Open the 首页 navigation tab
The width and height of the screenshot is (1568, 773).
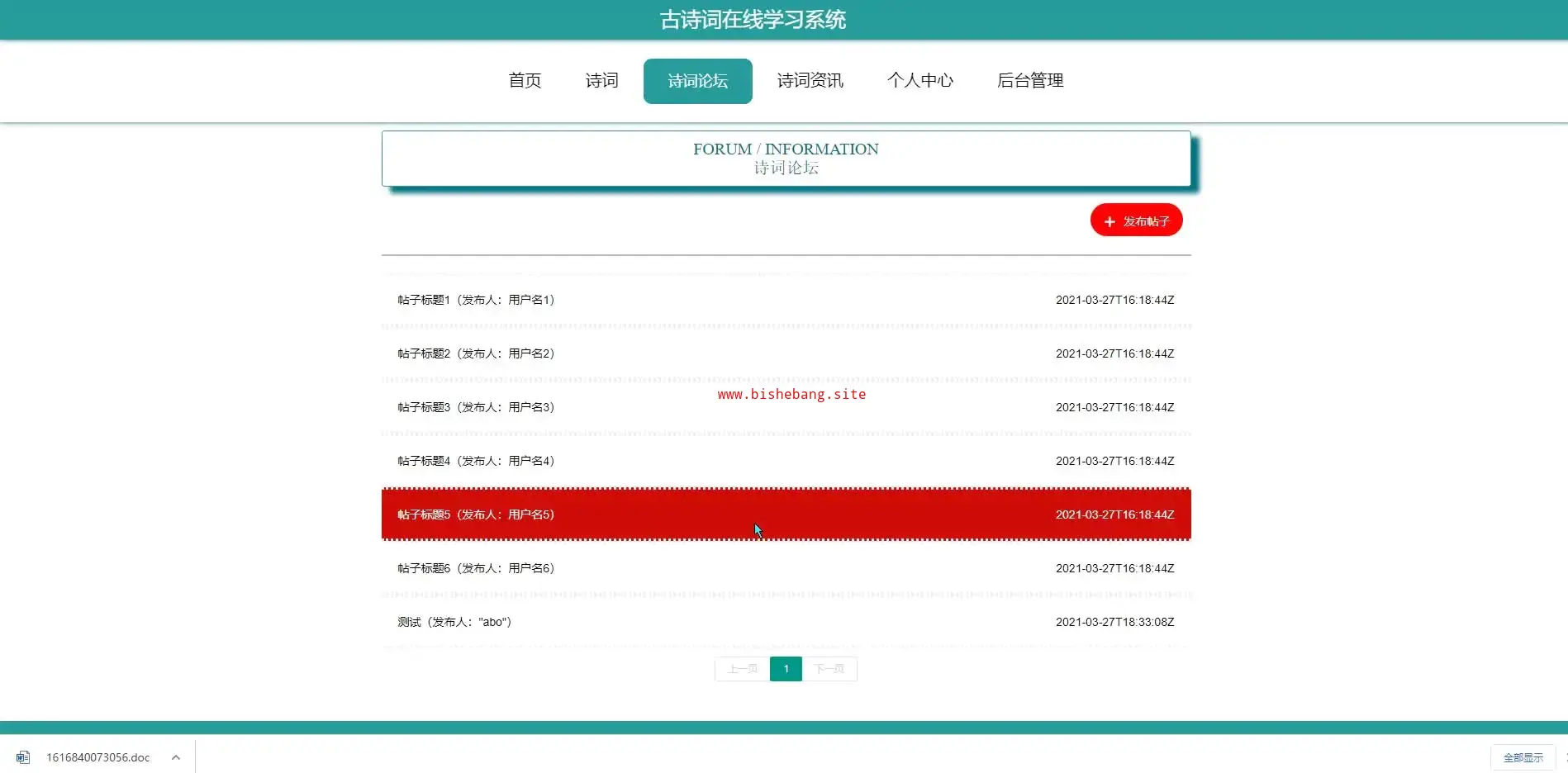(x=525, y=81)
